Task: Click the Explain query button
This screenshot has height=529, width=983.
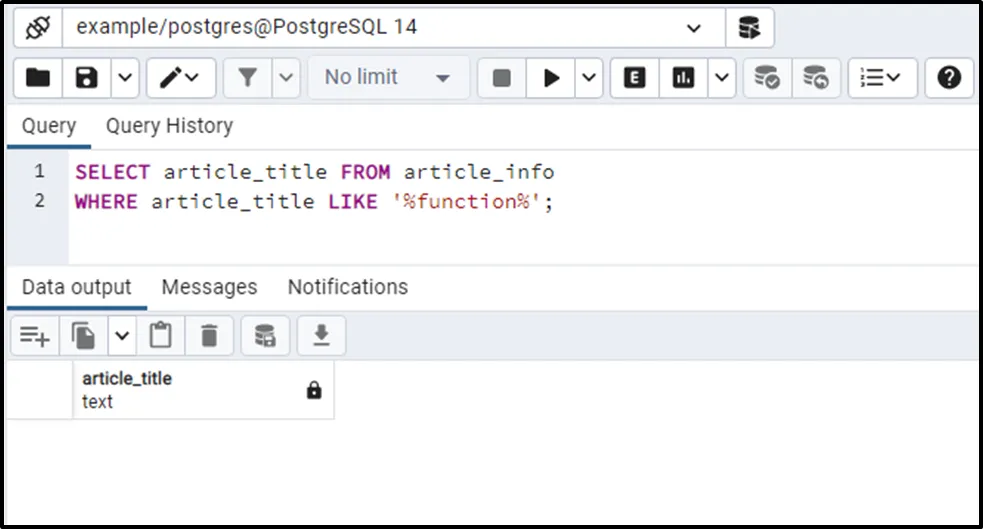Action: point(634,78)
